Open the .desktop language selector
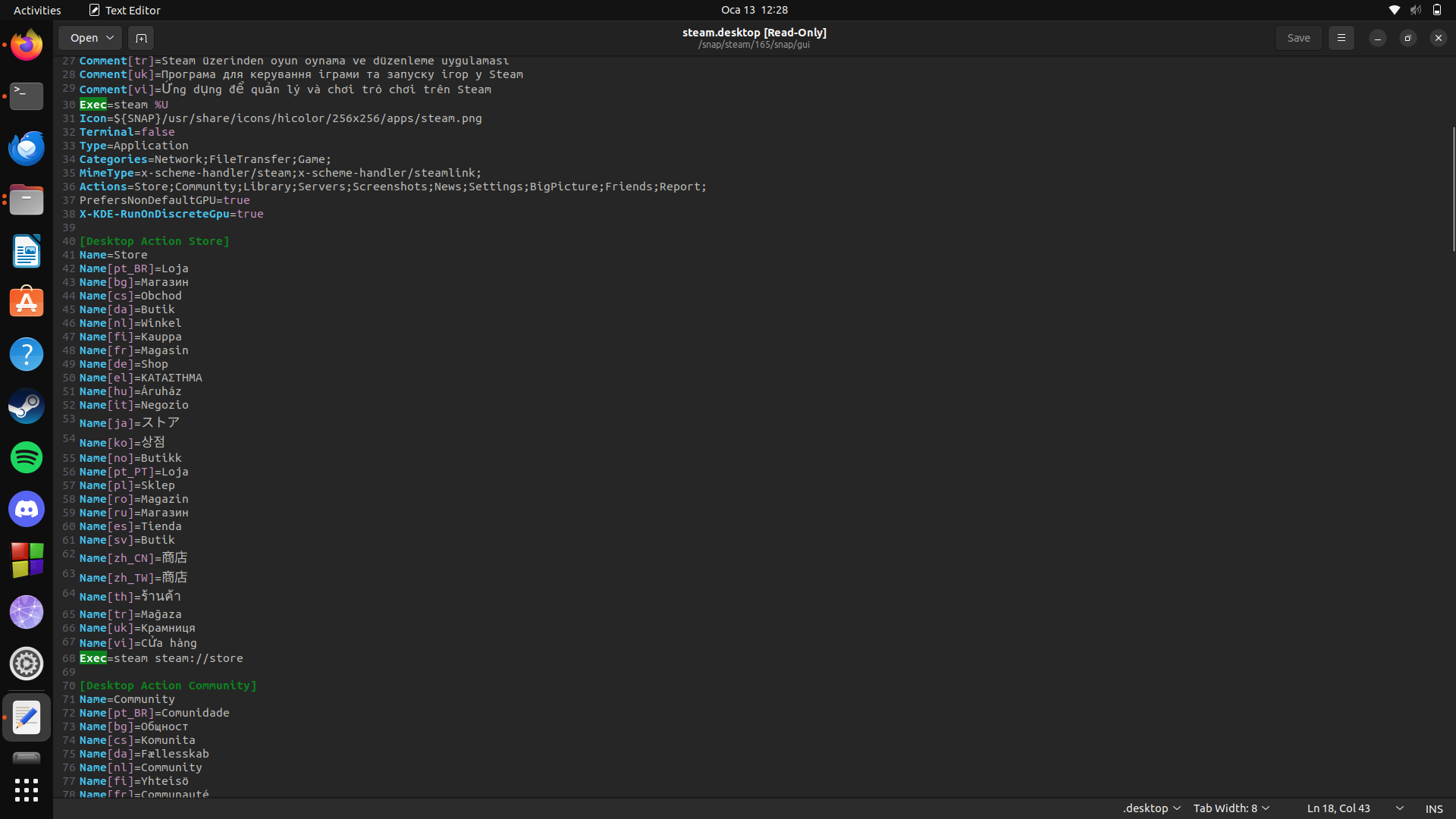Screen dimensions: 1456x819 tap(1151, 808)
